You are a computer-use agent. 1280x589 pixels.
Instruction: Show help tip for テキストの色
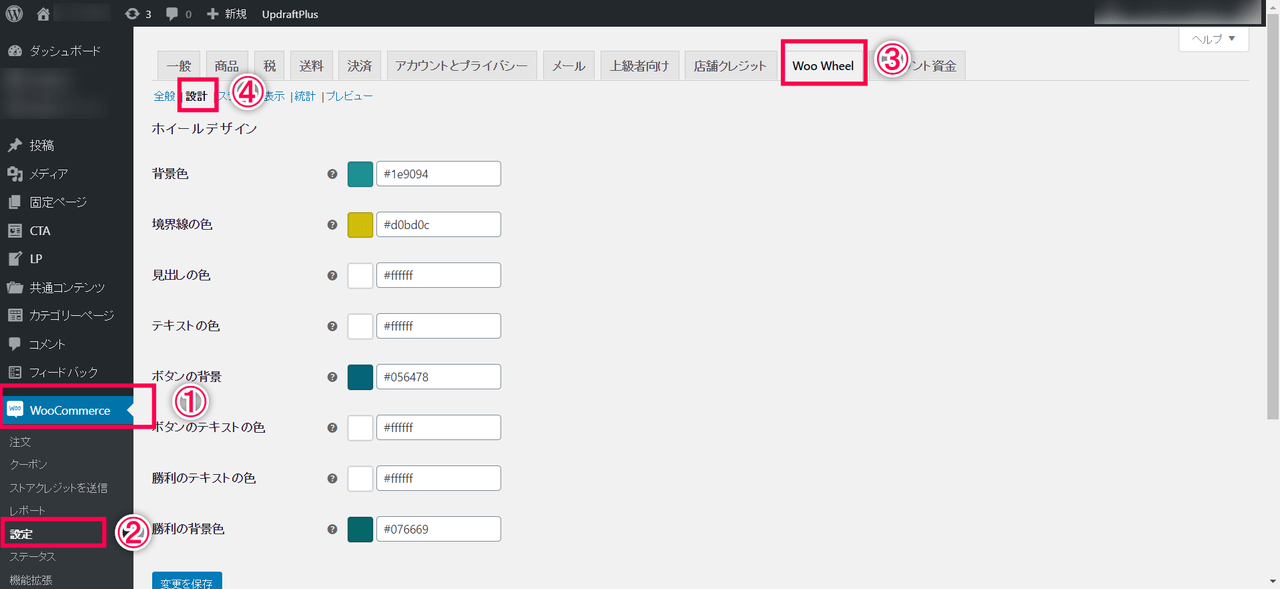[x=332, y=326]
